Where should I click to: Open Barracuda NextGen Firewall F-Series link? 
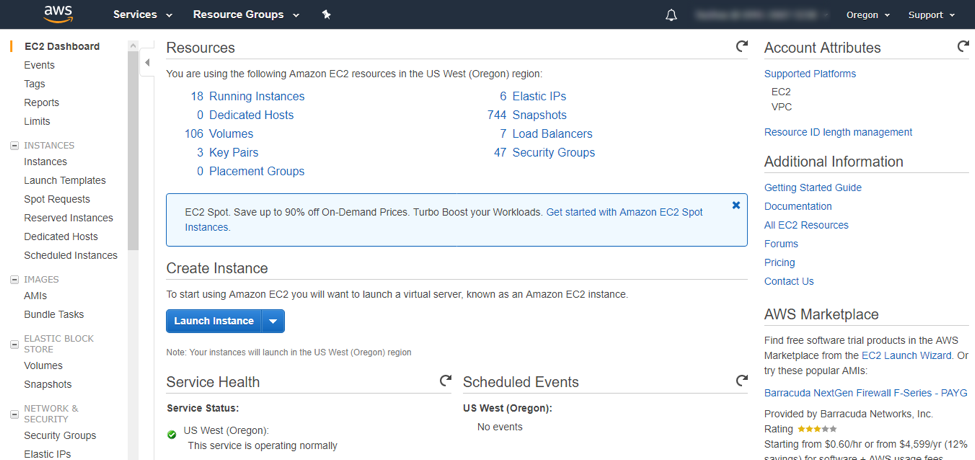point(866,393)
